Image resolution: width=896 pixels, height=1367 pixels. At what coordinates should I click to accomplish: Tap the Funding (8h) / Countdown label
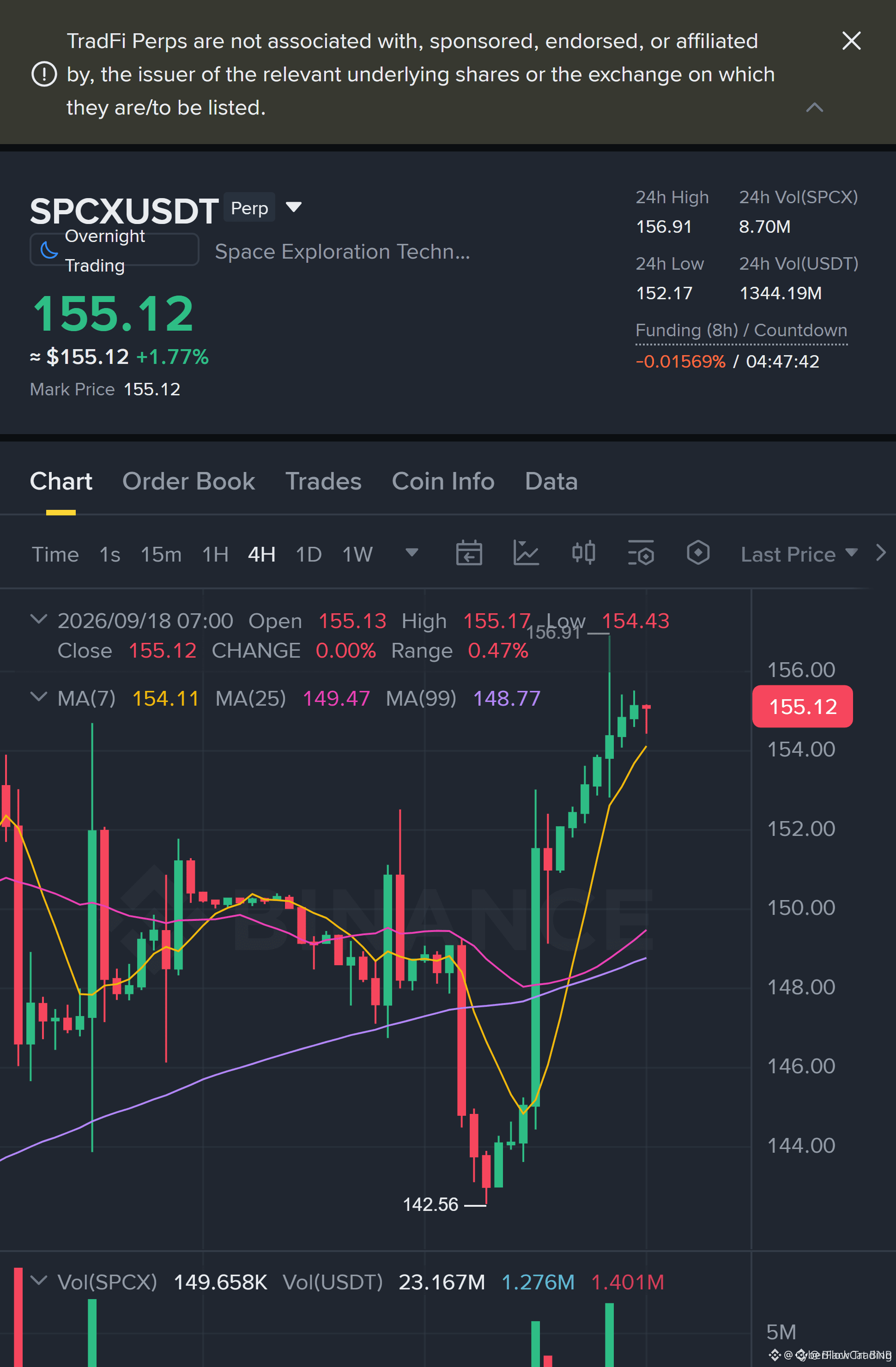click(x=741, y=330)
